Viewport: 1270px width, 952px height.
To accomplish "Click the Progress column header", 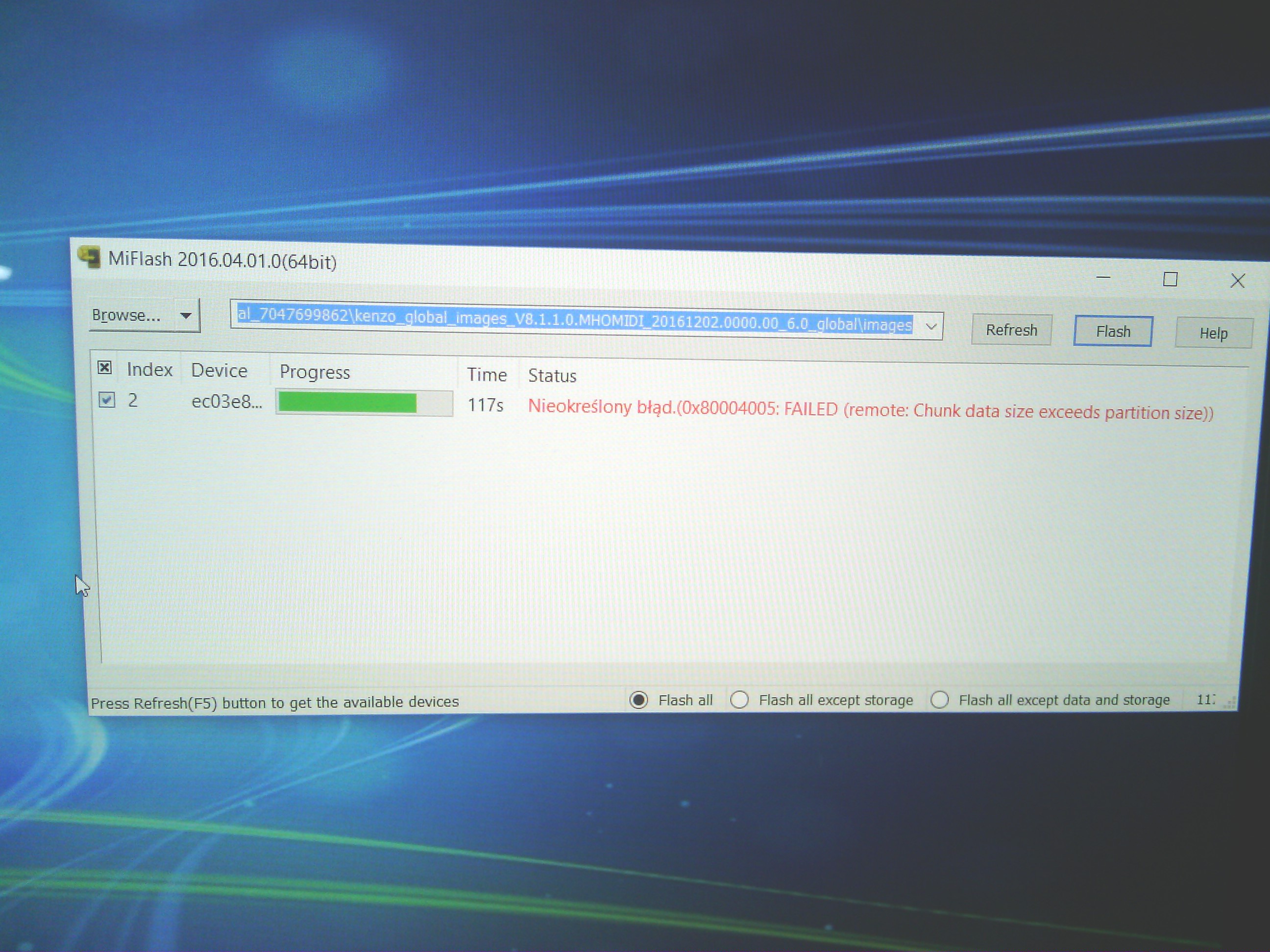I will pyautogui.click(x=315, y=372).
